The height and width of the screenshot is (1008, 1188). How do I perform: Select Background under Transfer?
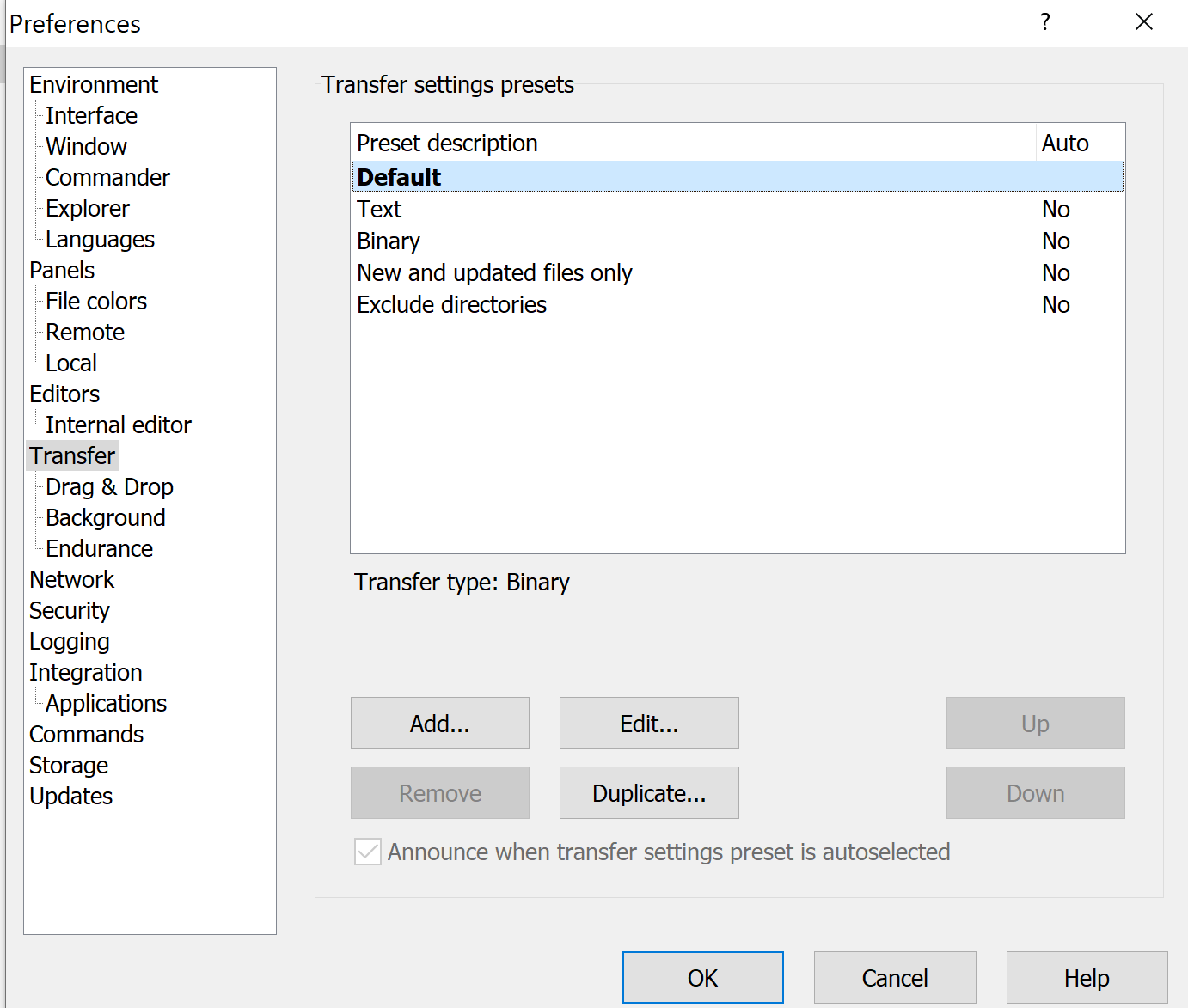pyautogui.click(x=105, y=518)
